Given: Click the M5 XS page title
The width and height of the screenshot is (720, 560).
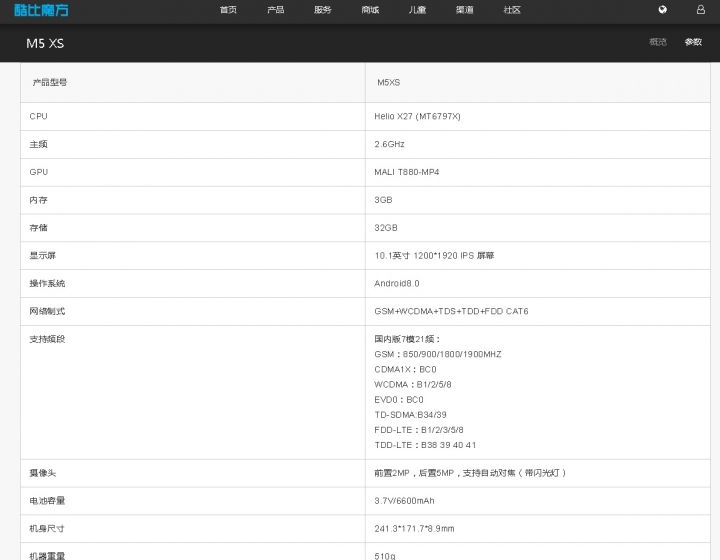Looking at the screenshot, I should click(45, 44).
